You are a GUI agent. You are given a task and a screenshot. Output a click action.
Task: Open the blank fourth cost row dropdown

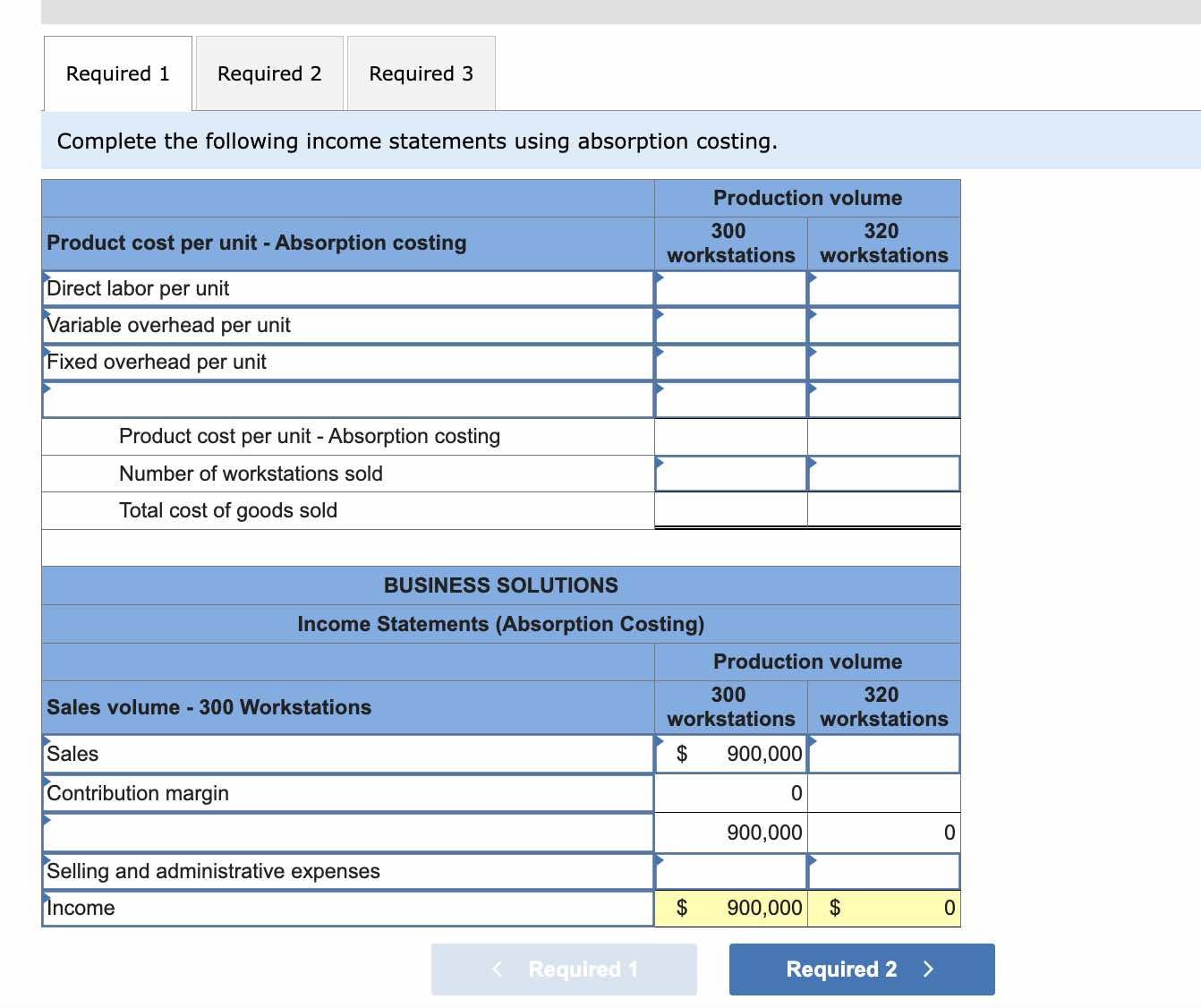[x=348, y=399]
